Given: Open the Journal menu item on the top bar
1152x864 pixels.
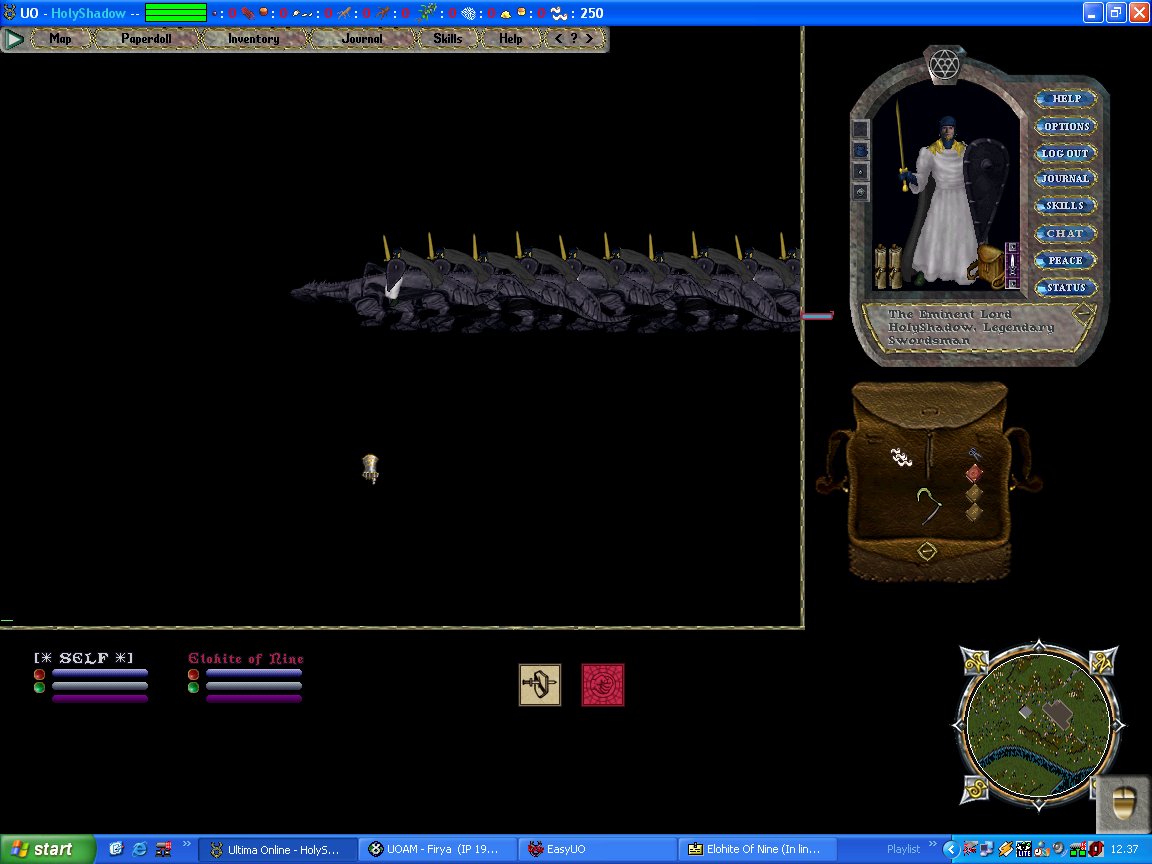Looking at the screenshot, I should tap(362, 39).
